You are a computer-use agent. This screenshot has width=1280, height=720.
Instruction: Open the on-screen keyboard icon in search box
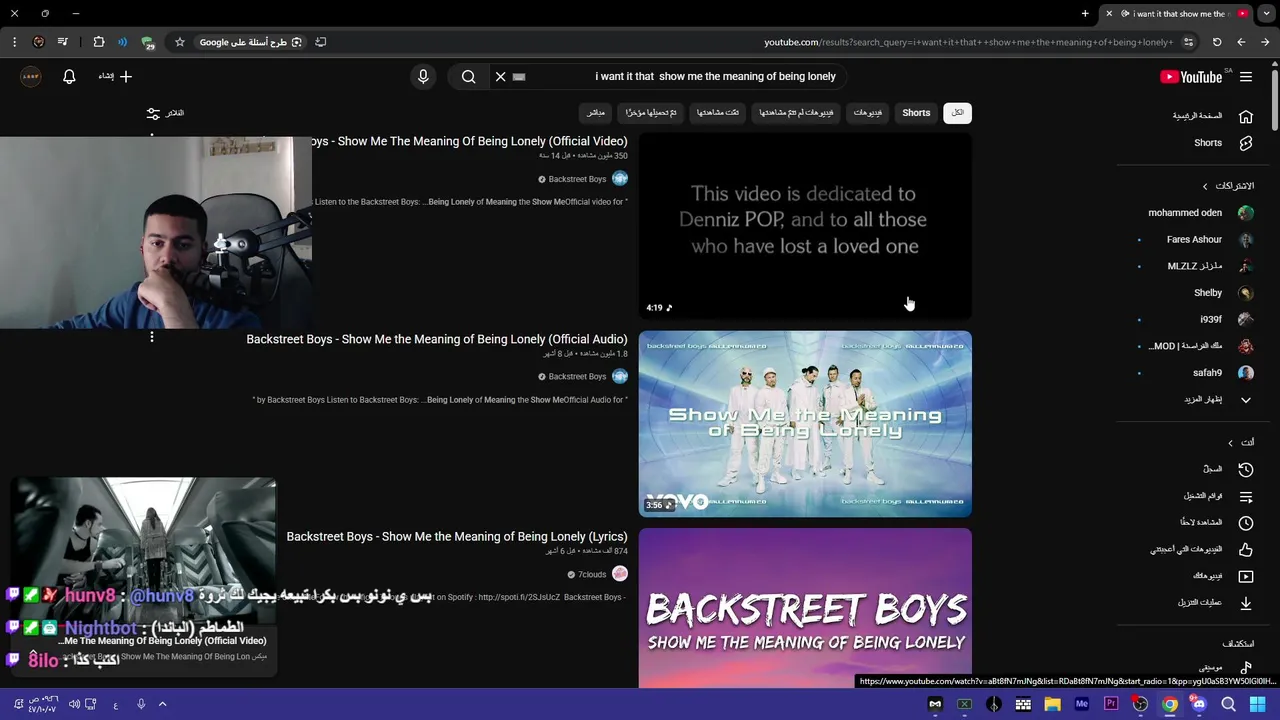point(519,77)
